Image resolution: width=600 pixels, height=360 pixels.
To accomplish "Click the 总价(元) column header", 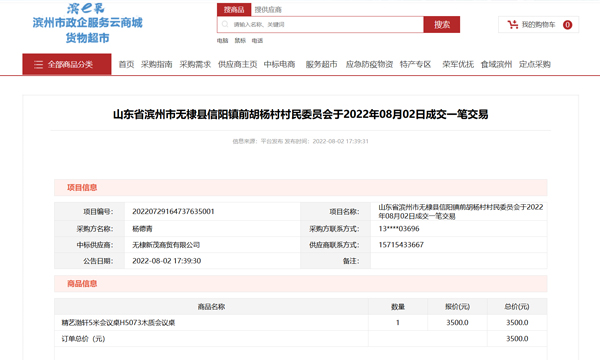I will pos(517,307).
